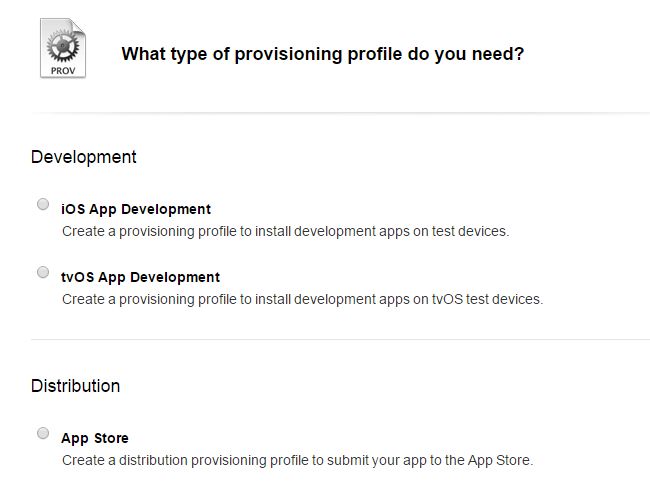Click the PROV provisioning profile file icon

point(63,50)
